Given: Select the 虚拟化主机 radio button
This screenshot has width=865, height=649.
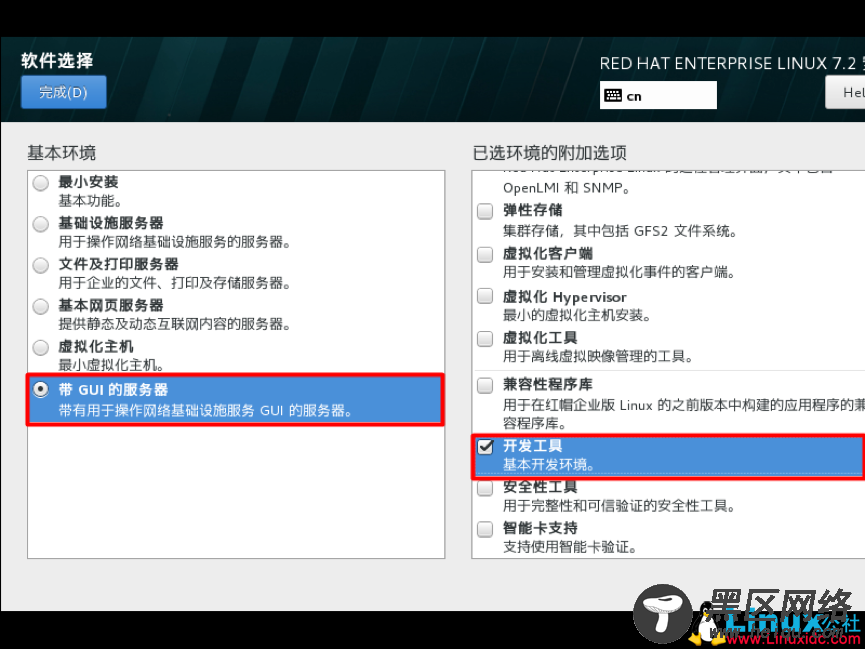Looking at the screenshot, I should point(41,348).
